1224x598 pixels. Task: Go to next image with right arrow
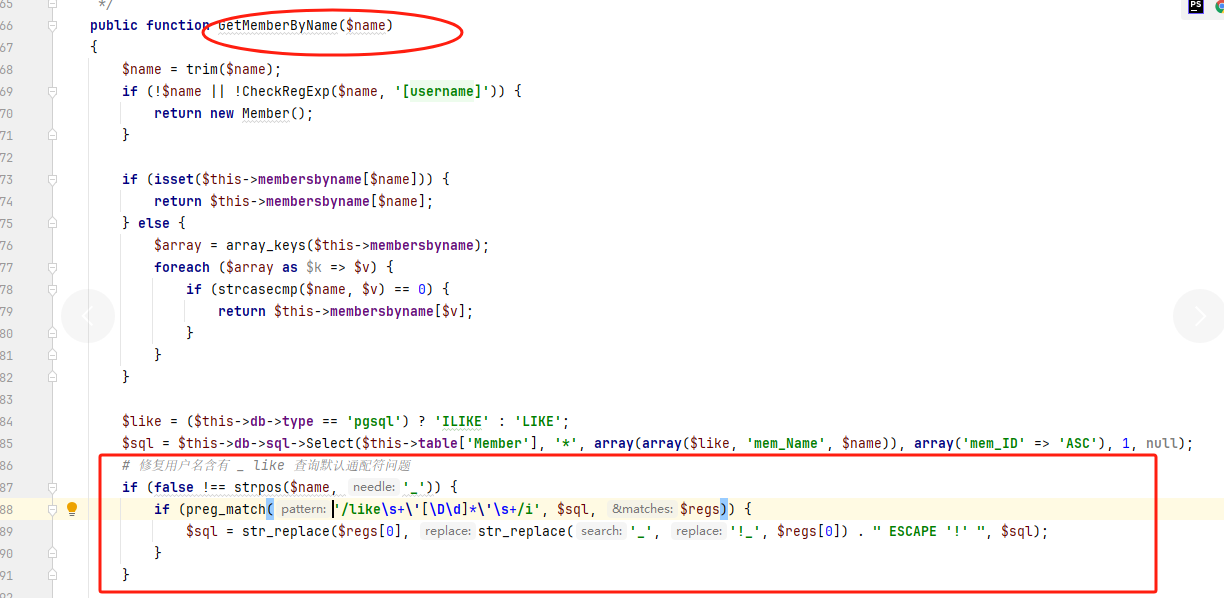coord(1199,316)
